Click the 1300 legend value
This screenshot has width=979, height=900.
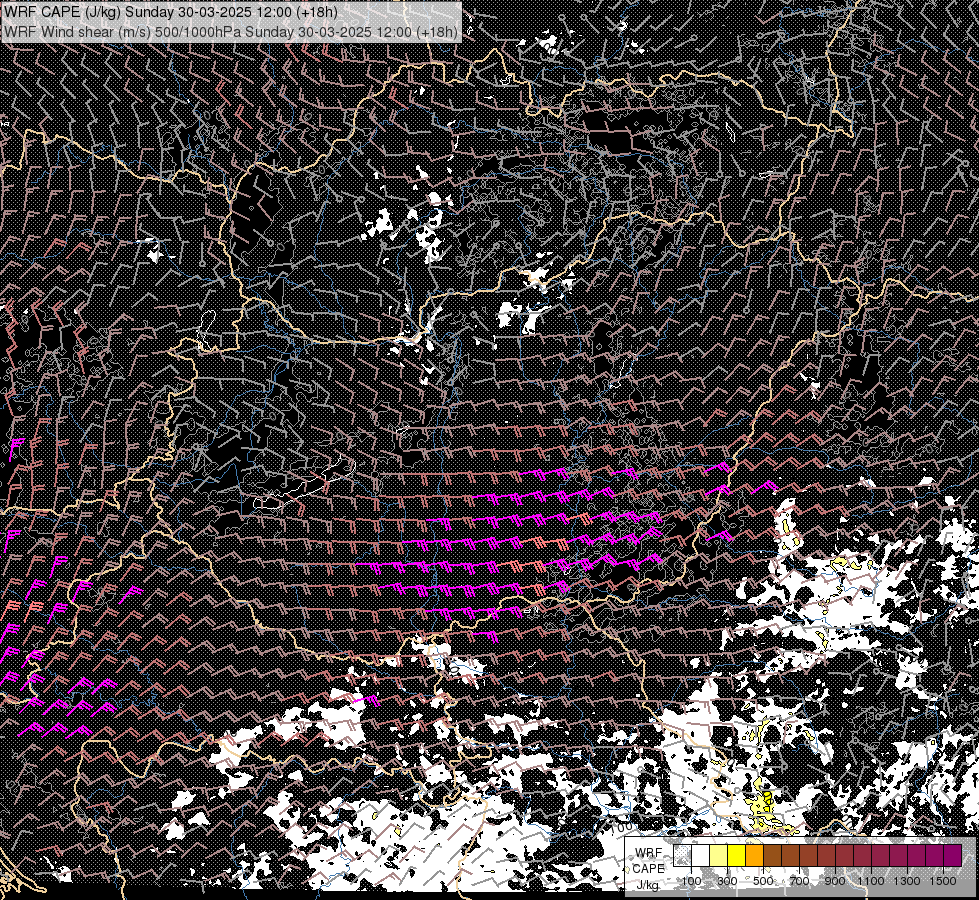[x=907, y=881]
